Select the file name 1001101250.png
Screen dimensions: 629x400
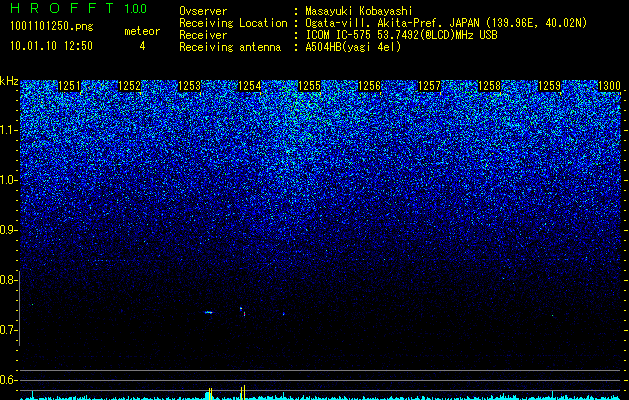52,26
